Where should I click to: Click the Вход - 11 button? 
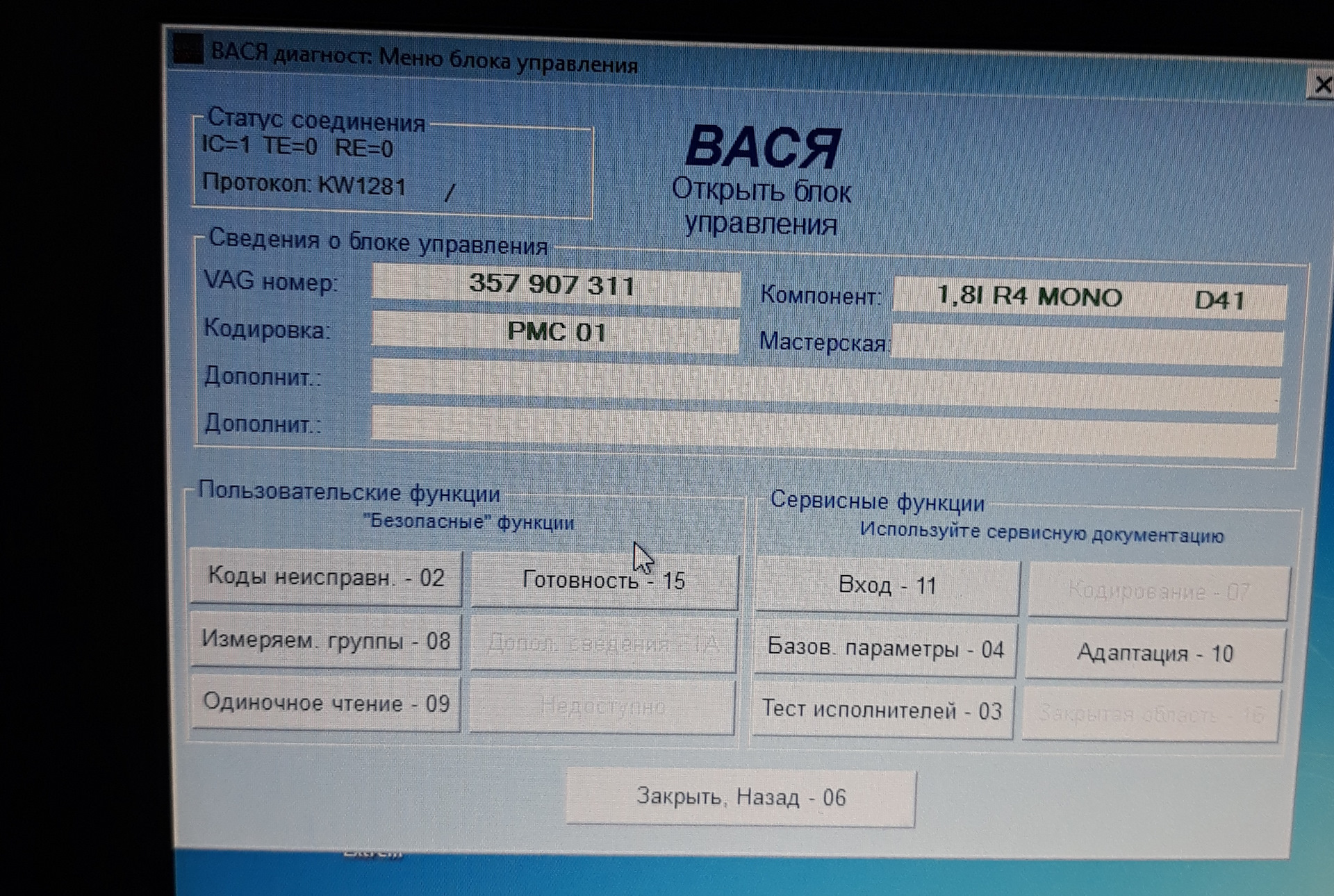point(887,586)
